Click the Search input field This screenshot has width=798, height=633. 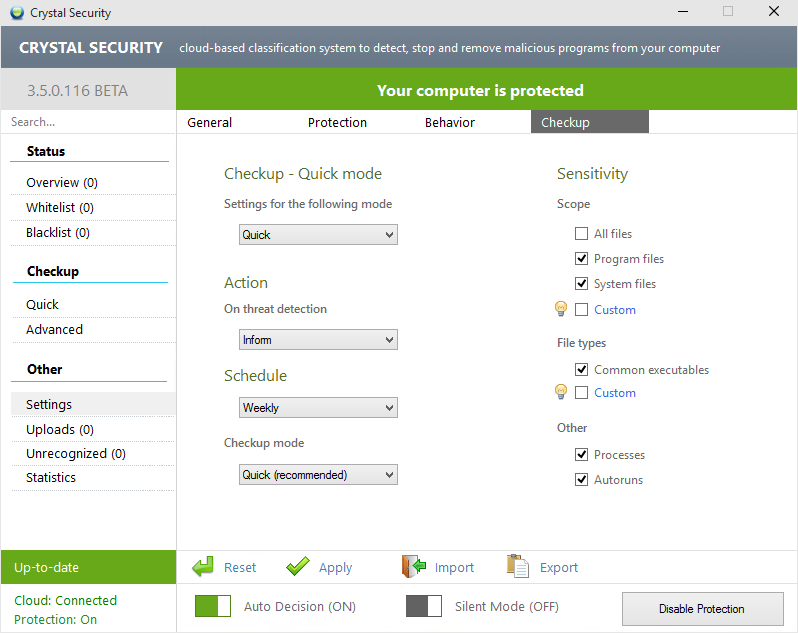pyautogui.click(x=88, y=122)
